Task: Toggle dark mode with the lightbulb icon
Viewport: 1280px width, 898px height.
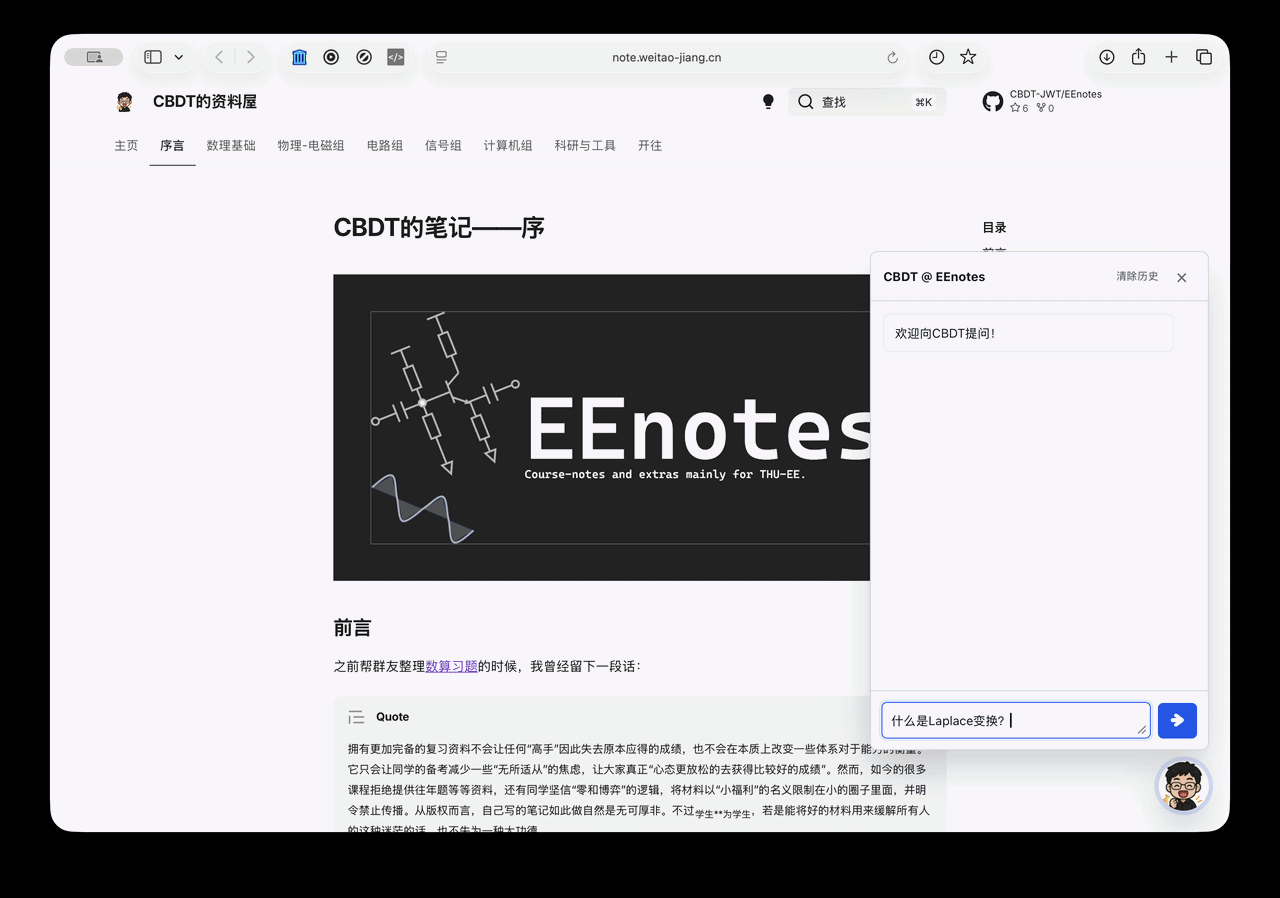Action: point(768,101)
